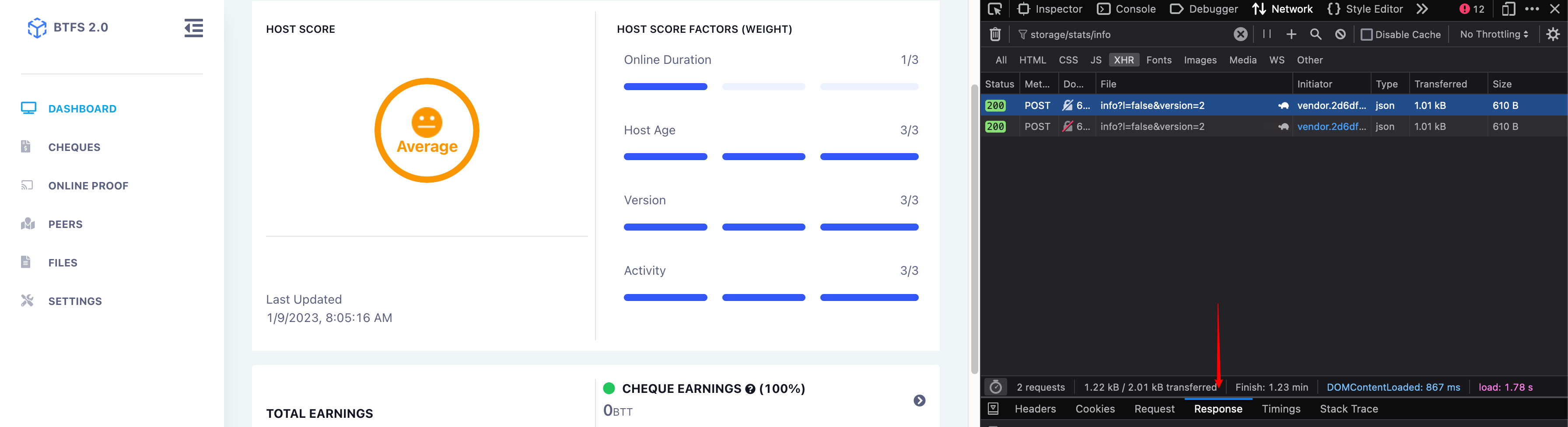
Task: Click the stopwatch icon in the status bar
Action: click(x=996, y=388)
